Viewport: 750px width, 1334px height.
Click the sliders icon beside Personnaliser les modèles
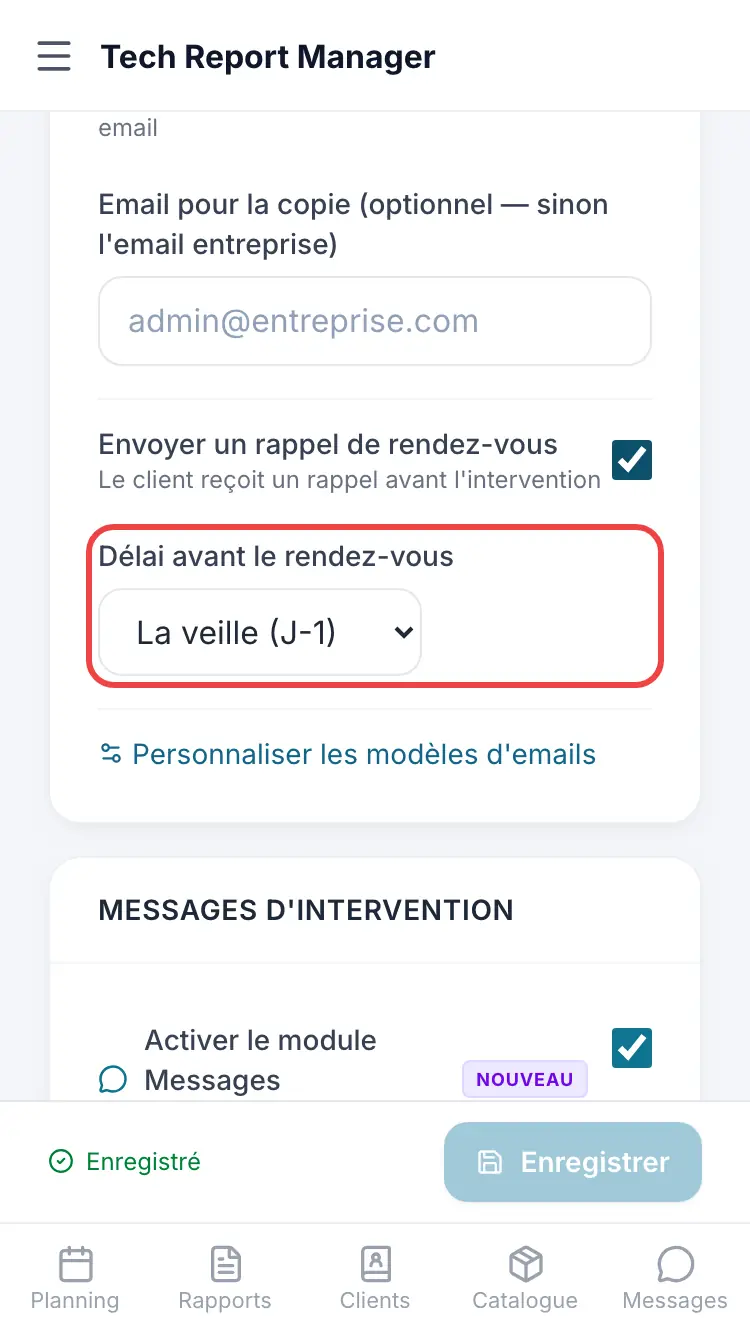110,753
